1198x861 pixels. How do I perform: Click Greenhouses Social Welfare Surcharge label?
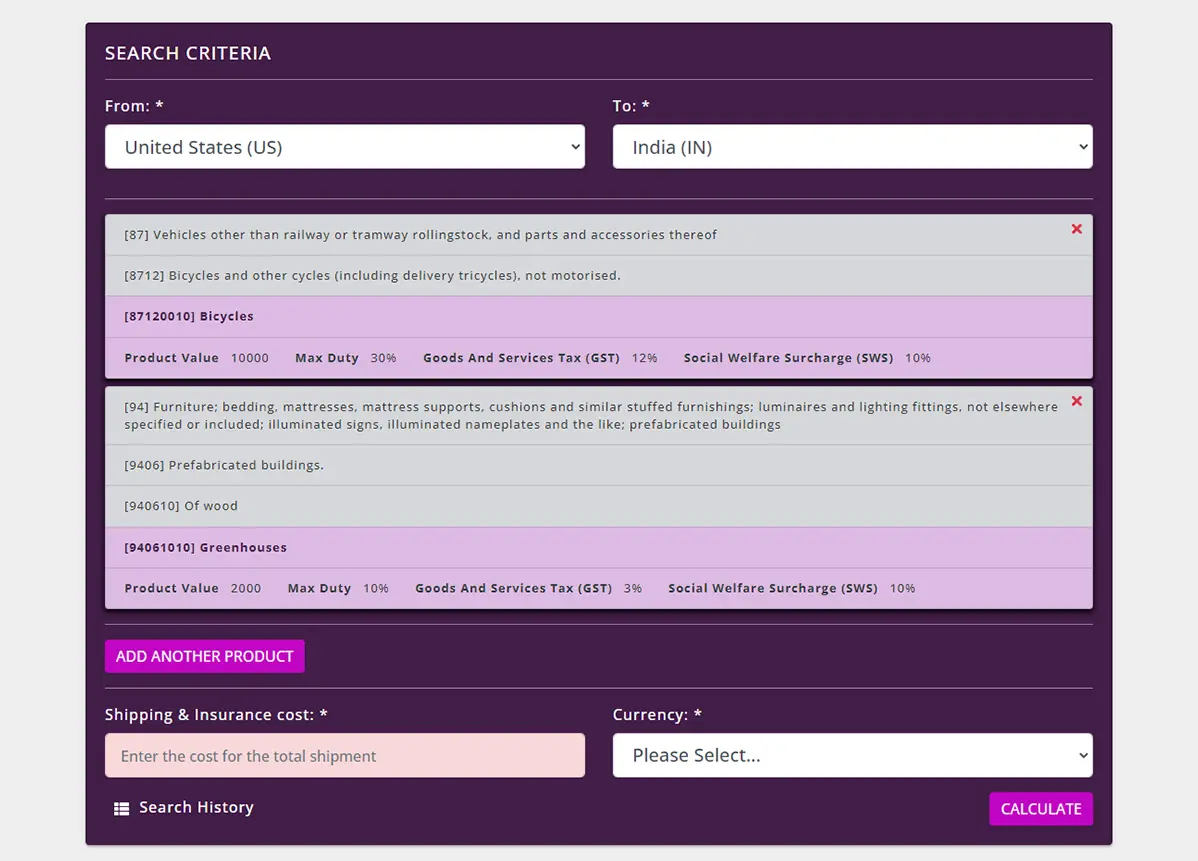point(773,588)
